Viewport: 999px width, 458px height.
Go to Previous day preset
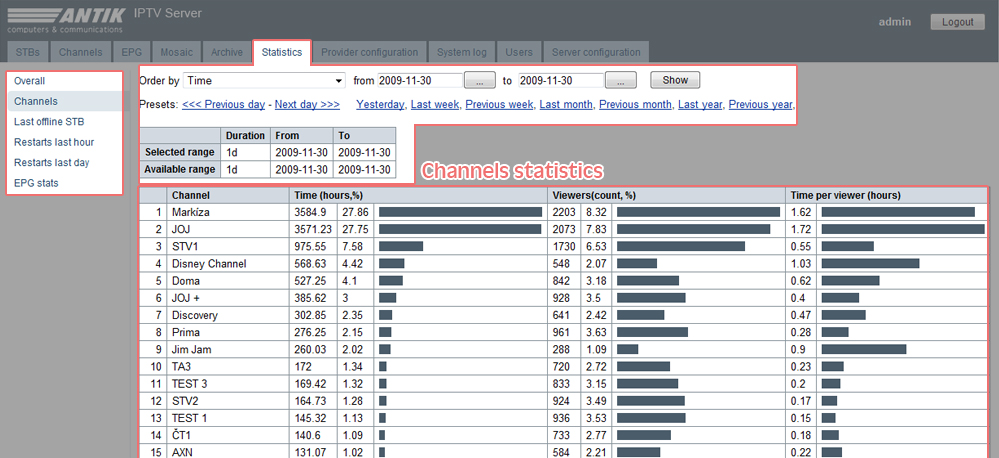(224, 104)
